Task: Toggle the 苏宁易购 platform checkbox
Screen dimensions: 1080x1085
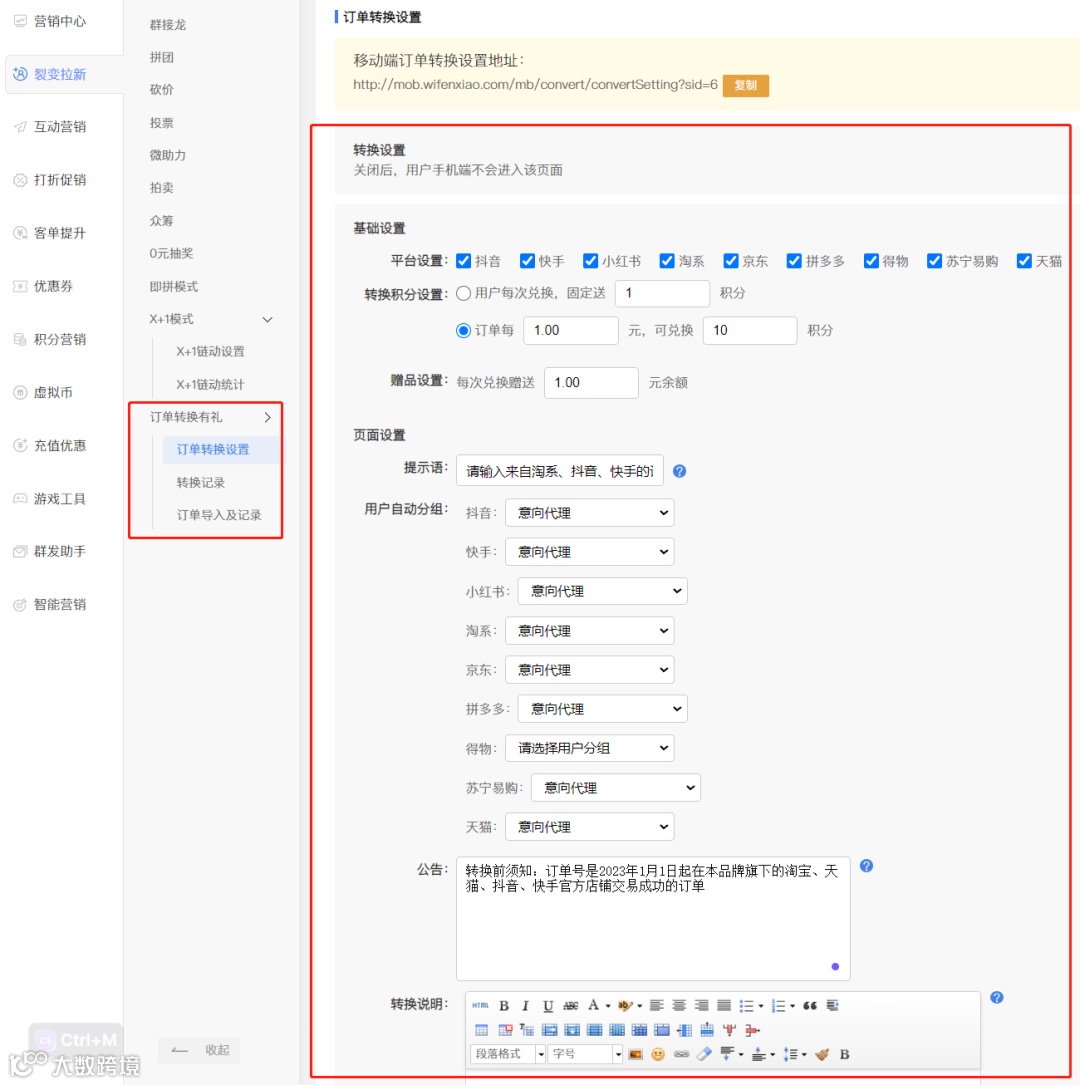Action: point(935,261)
